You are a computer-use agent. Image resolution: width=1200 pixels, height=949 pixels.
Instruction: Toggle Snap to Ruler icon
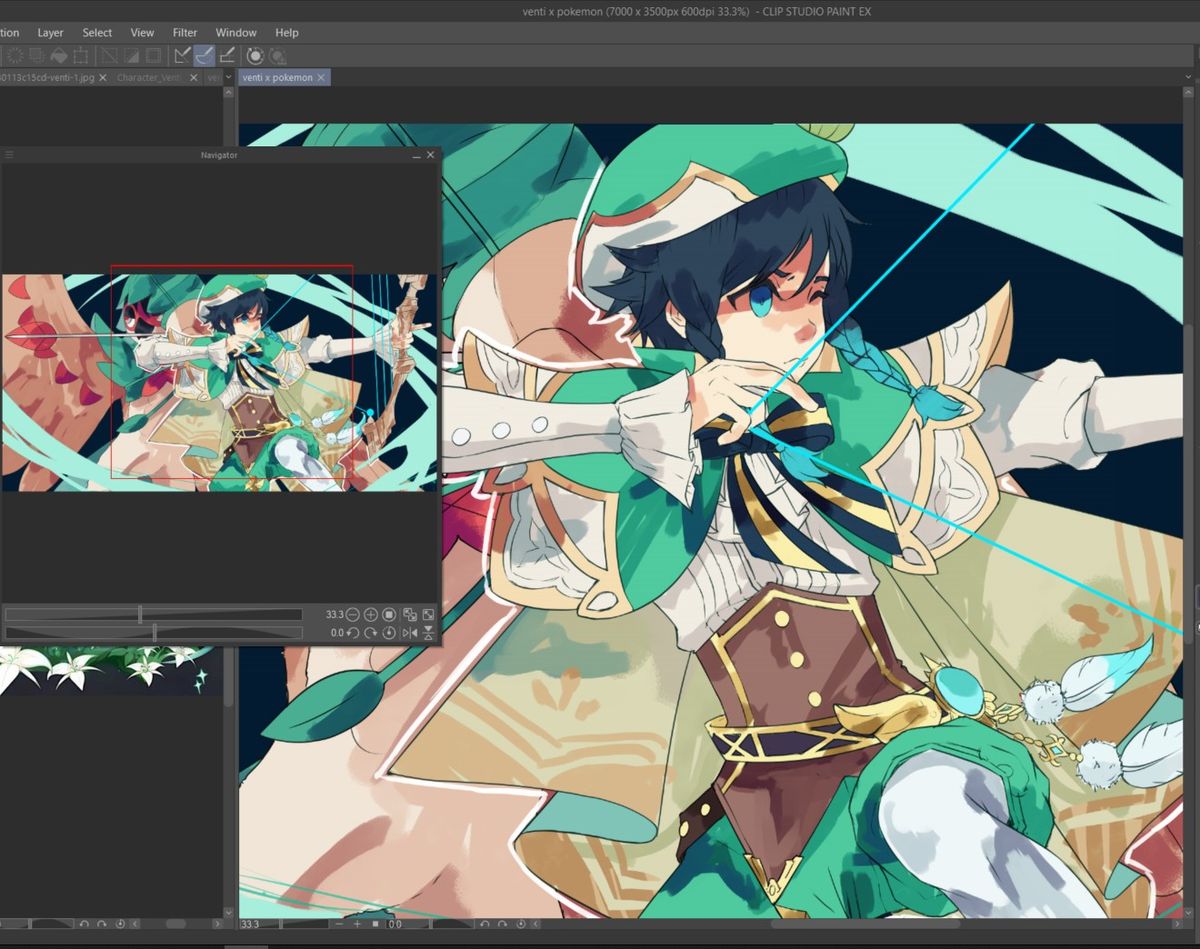click(182, 56)
